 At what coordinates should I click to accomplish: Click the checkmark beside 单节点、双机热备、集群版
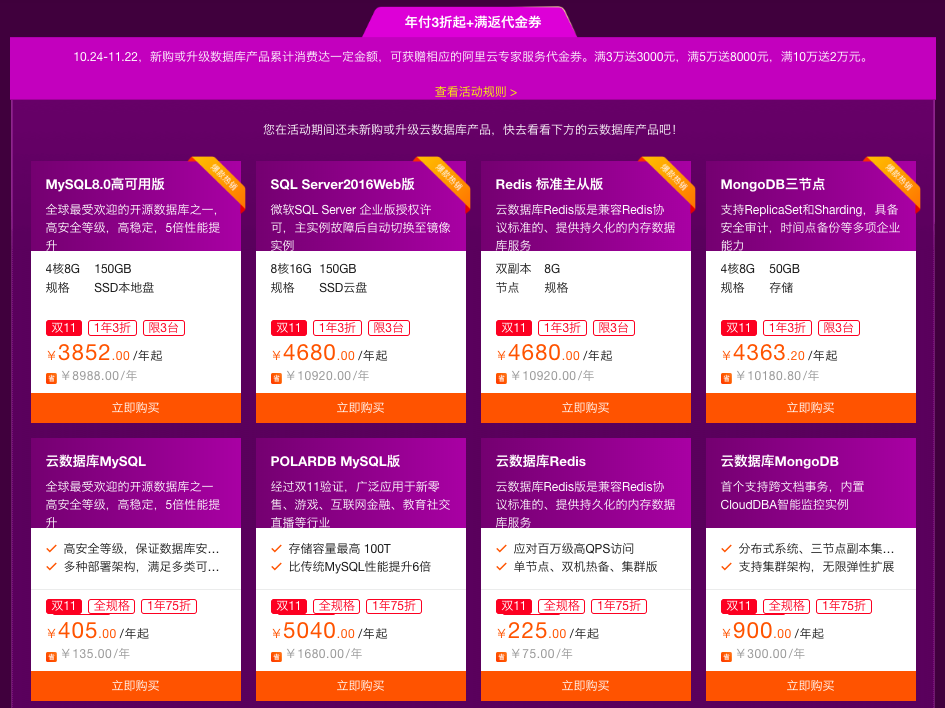(501, 566)
